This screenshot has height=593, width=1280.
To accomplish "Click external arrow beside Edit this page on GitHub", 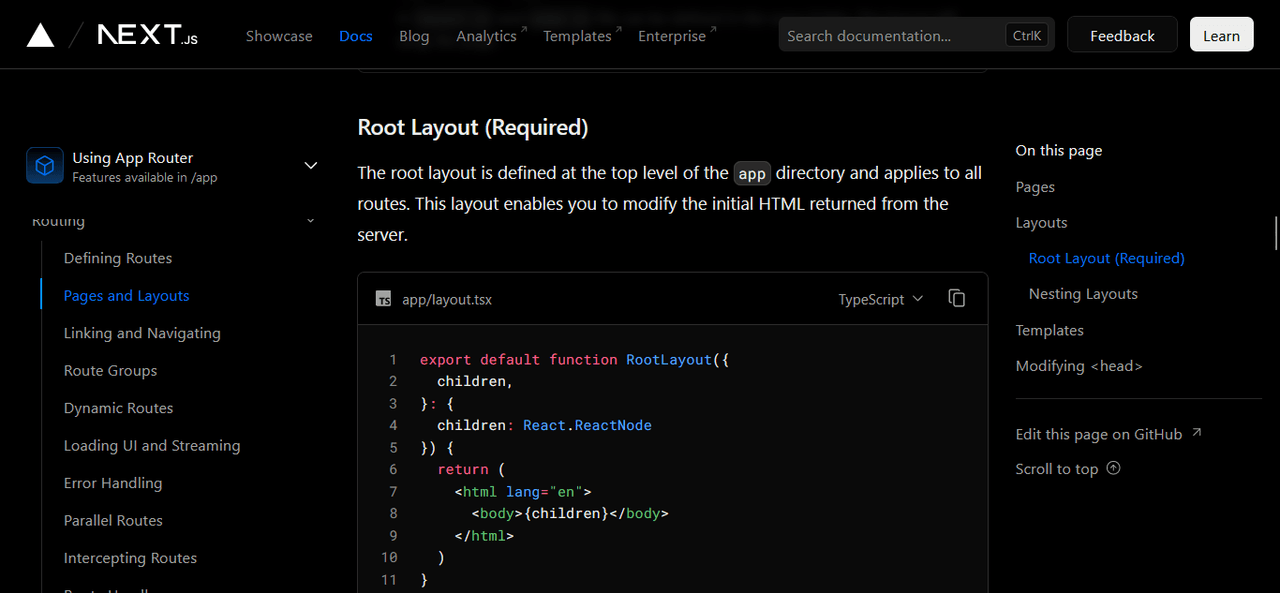I will point(1197,433).
